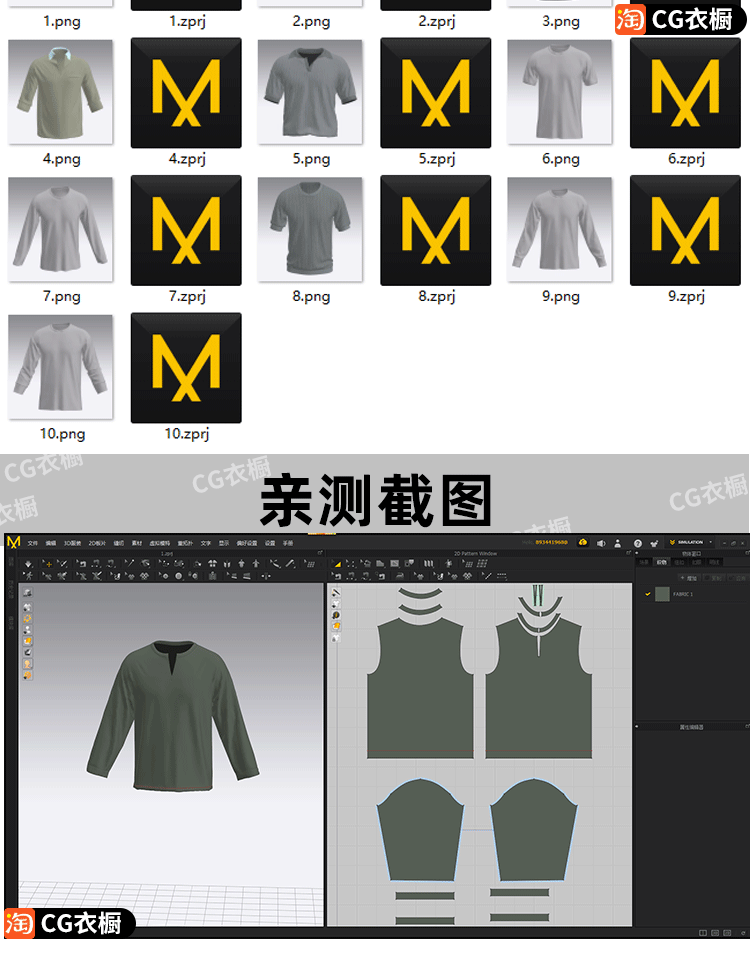The width and height of the screenshot is (750, 960).
Task: Open the SIMULATION mode dropdown
Action: coord(691,542)
